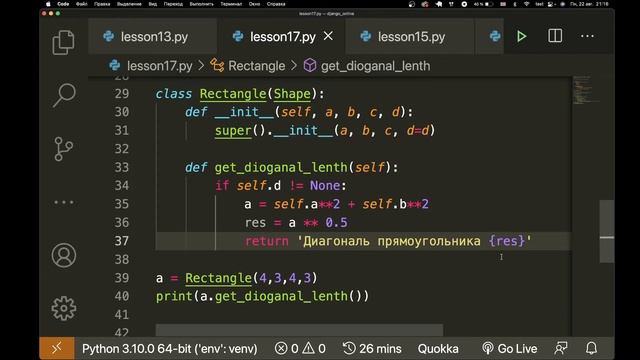
Task: Click 'print' on line 40
Action: pyautogui.click(x=174, y=296)
